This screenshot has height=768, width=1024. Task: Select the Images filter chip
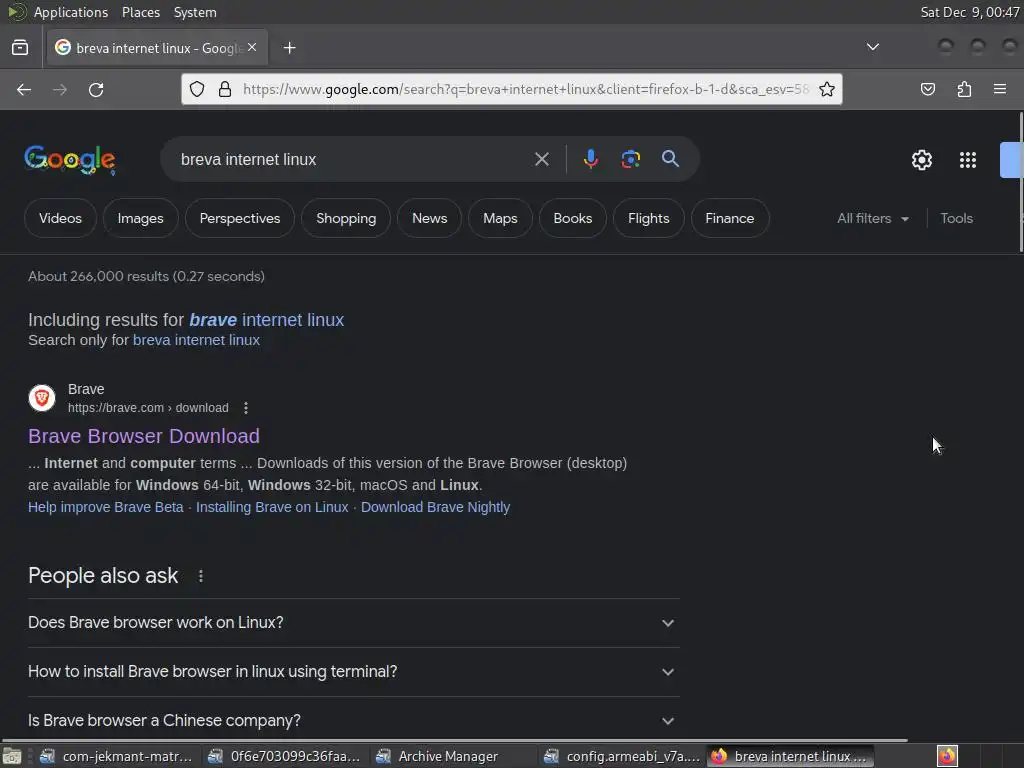point(140,219)
